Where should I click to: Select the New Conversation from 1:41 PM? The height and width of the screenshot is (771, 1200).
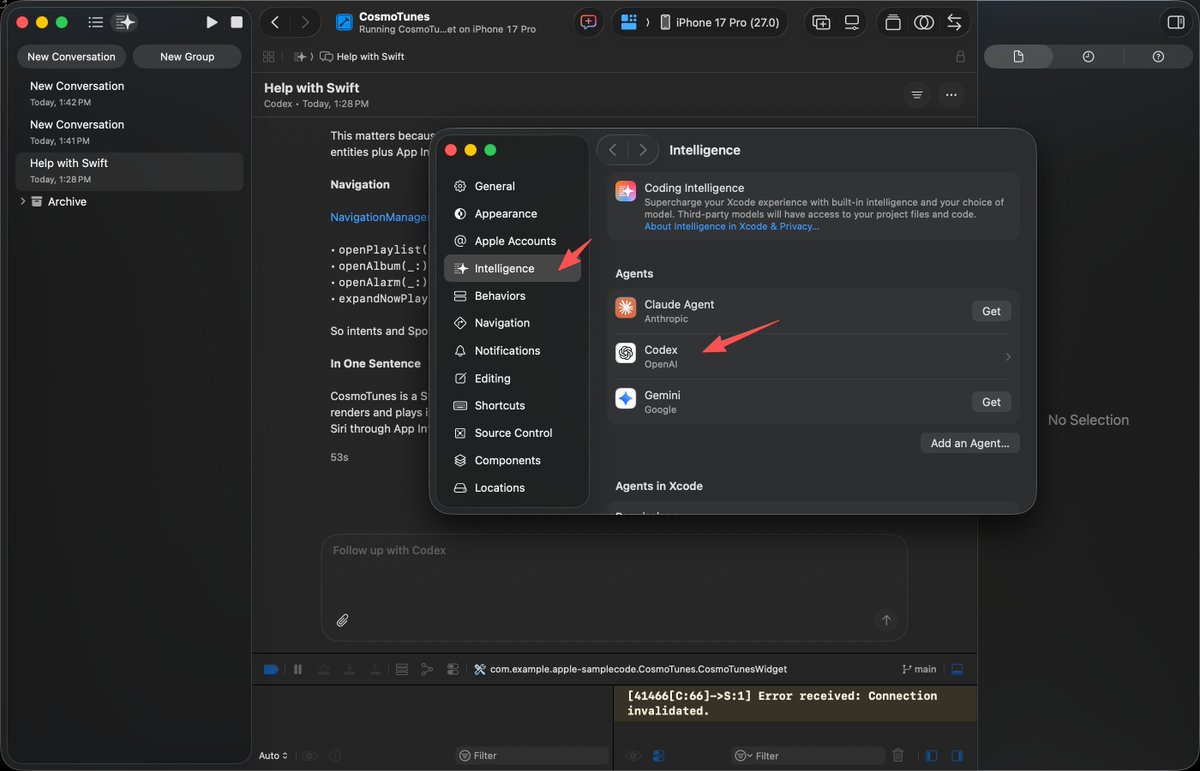[130, 132]
